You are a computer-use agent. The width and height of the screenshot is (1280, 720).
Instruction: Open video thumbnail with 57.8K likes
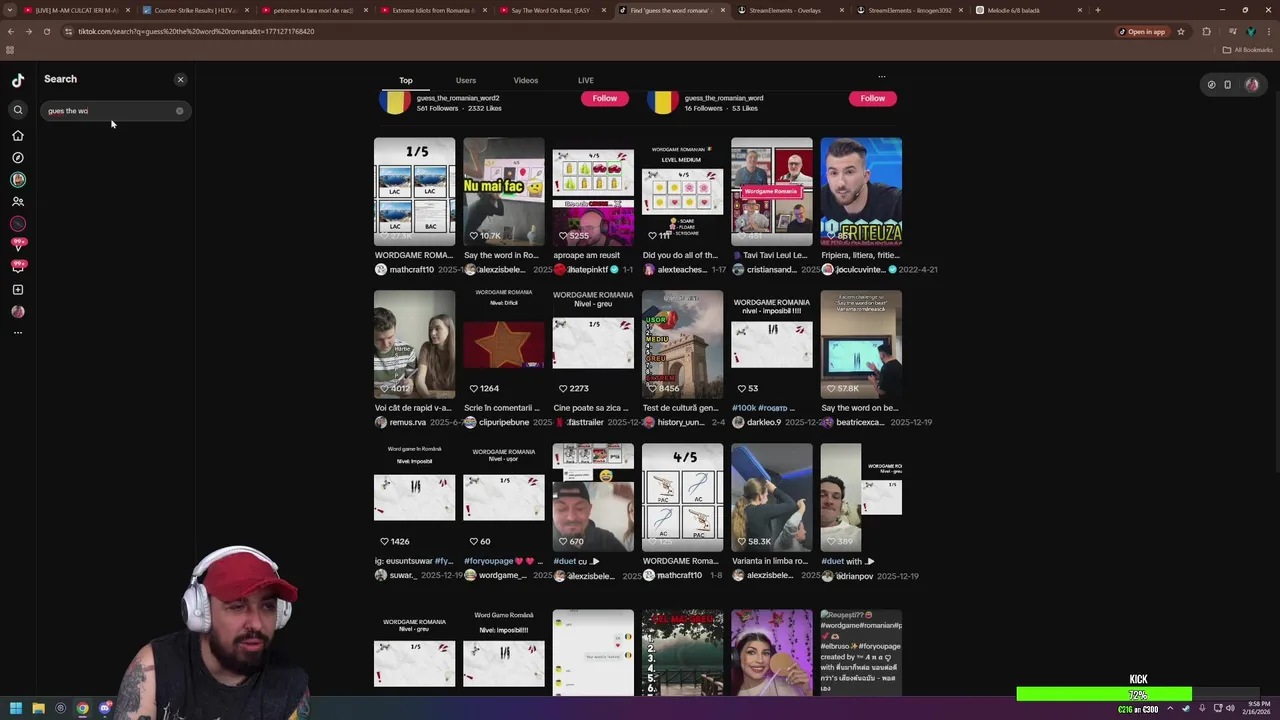tap(861, 344)
